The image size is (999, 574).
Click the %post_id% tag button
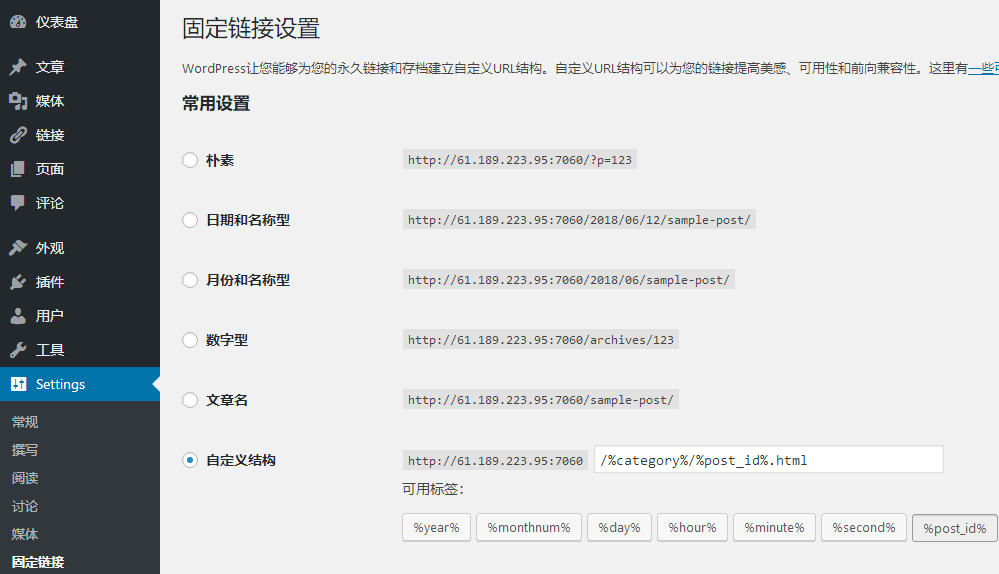coord(954,528)
